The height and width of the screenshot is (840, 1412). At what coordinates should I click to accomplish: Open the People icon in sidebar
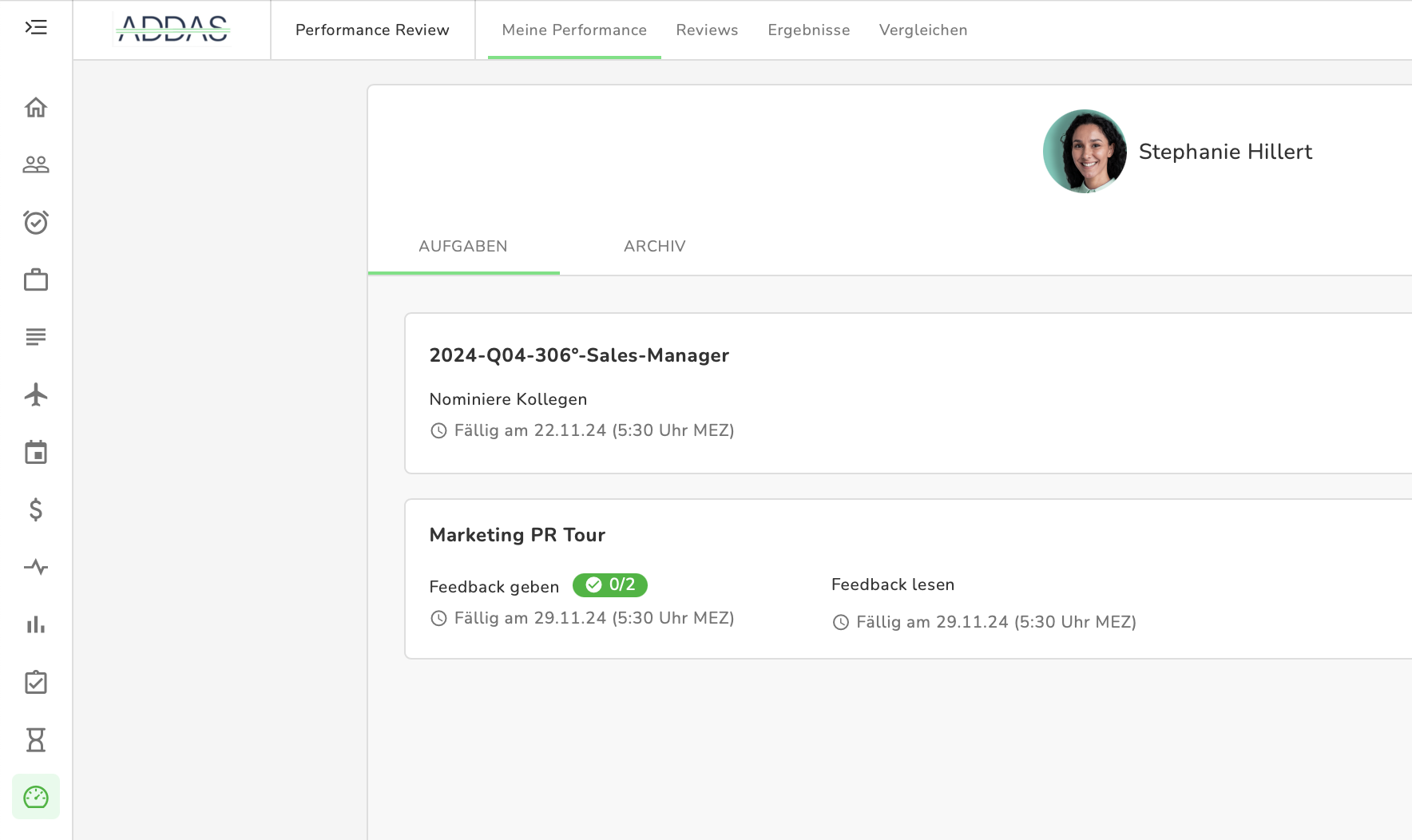[36, 164]
